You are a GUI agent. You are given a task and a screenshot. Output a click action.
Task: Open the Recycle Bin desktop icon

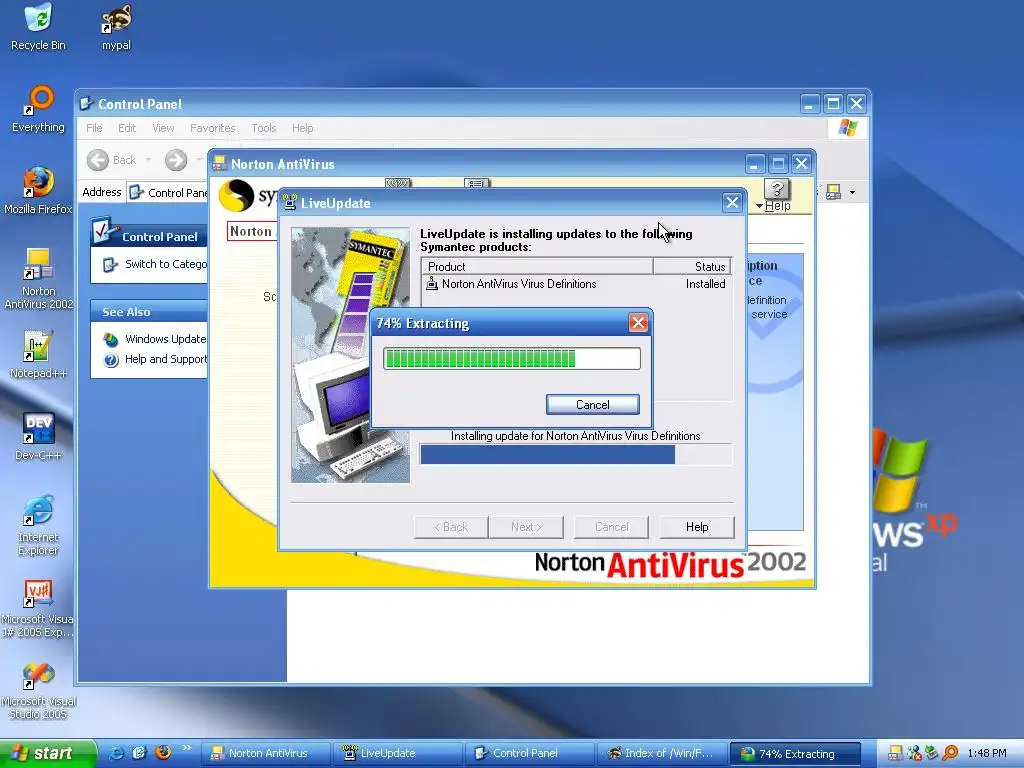coord(38,27)
